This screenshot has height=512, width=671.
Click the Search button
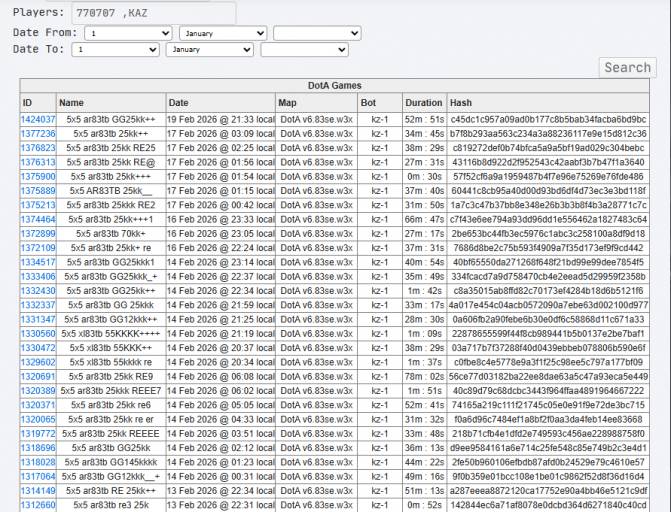pos(627,68)
